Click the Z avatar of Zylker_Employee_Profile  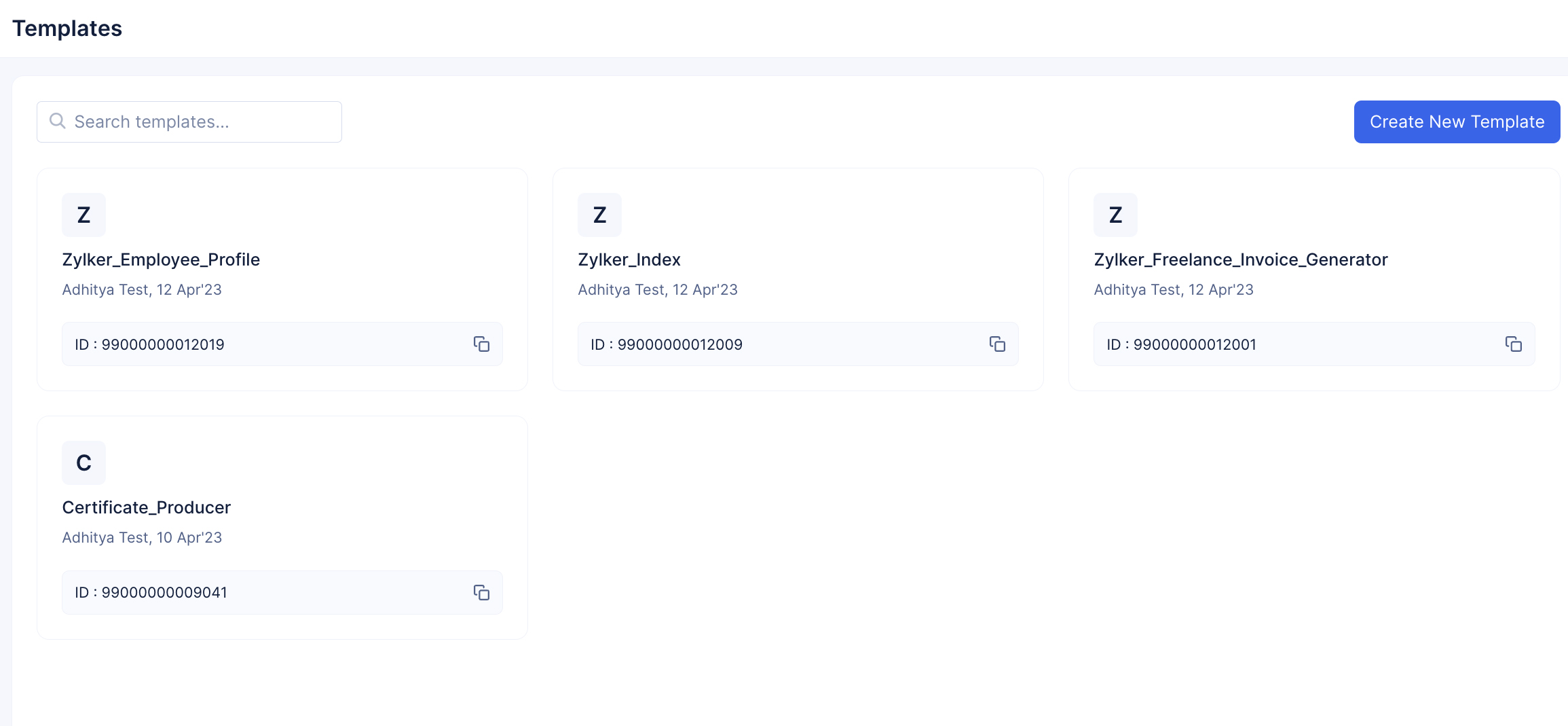pos(83,215)
